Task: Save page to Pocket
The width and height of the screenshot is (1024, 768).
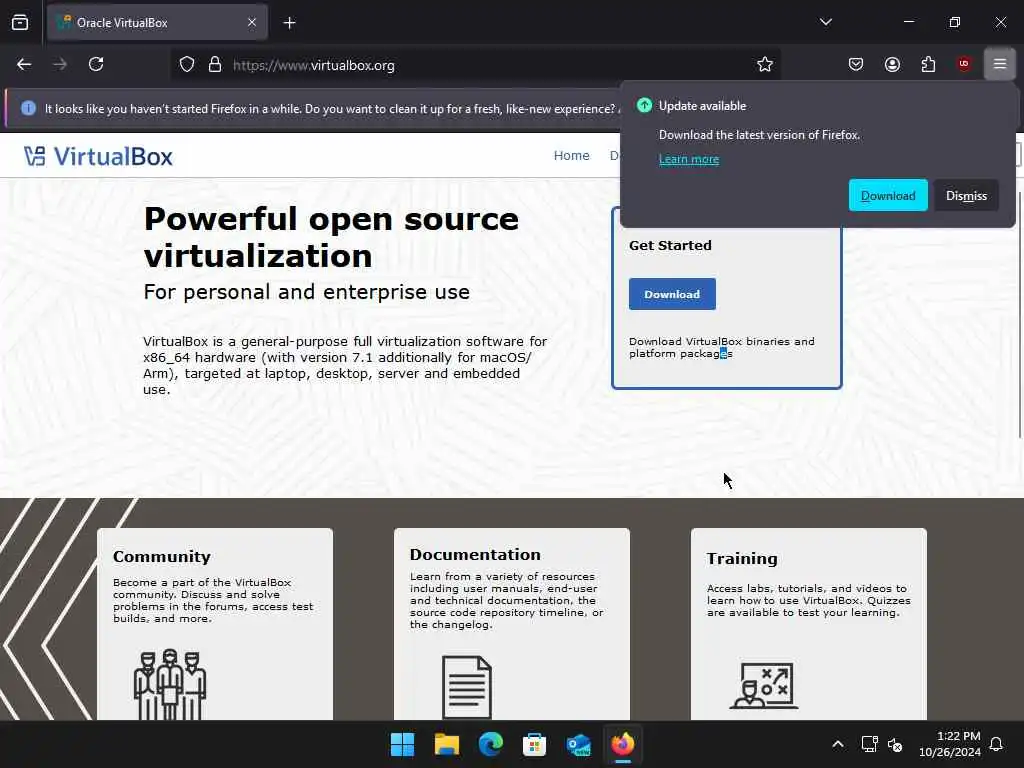Action: click(x=856, y=64)
